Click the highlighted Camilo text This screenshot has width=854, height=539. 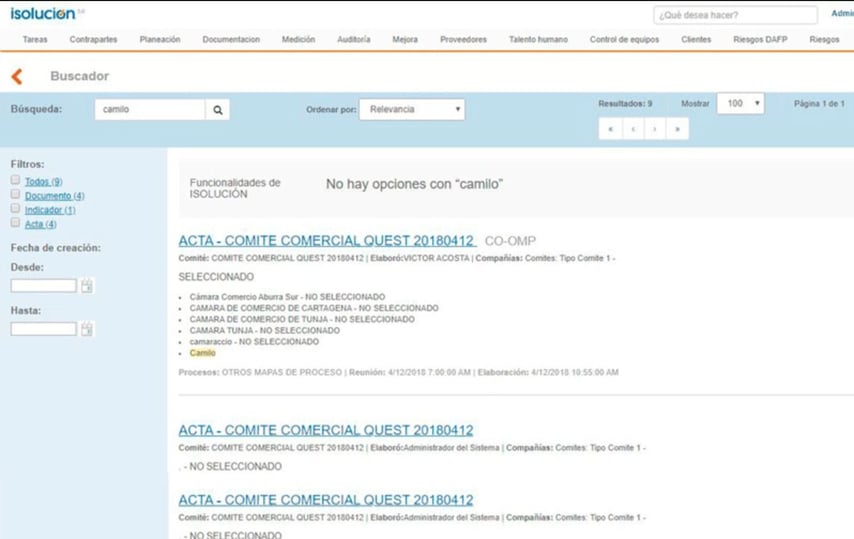(203, 353)
